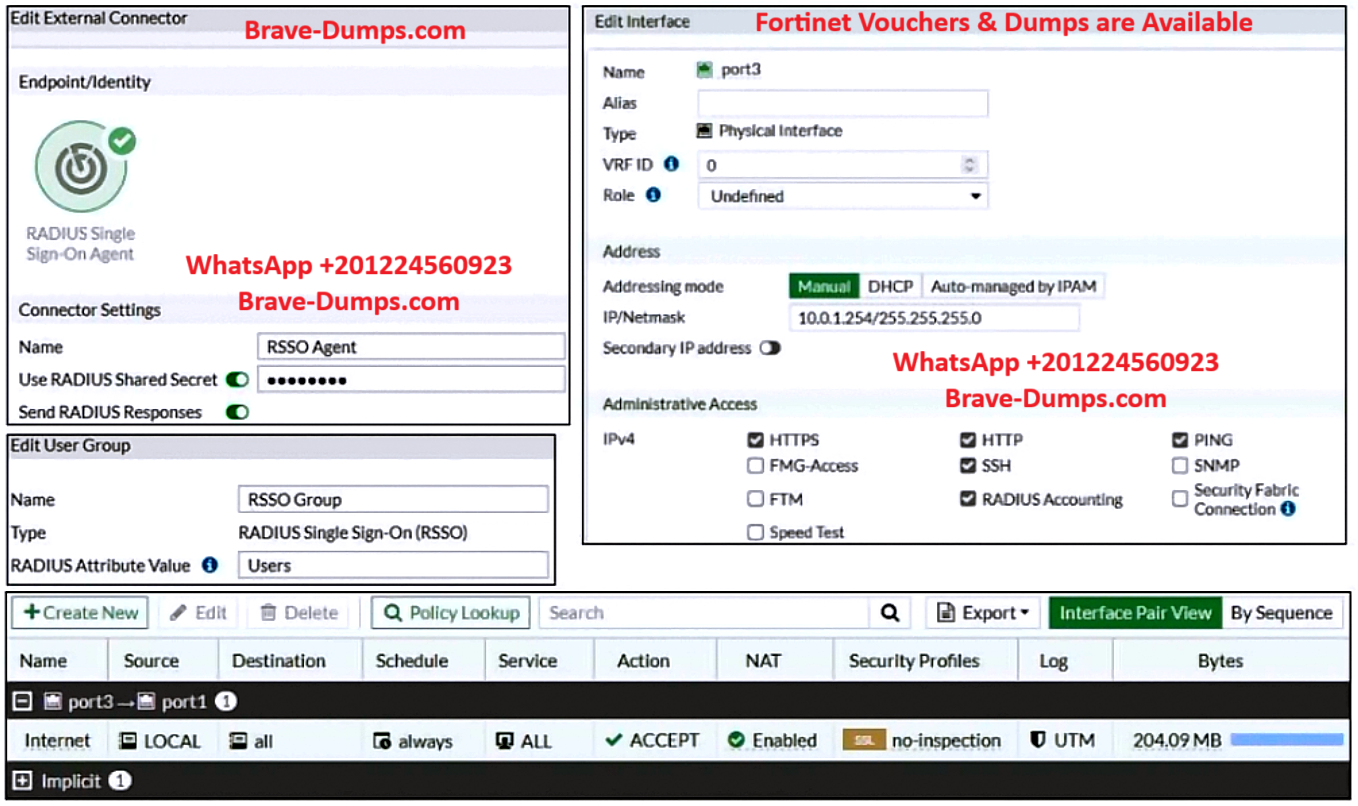1358x806 pixels.
Task: Switch to By Sequence view
Action: (1281, 613)
